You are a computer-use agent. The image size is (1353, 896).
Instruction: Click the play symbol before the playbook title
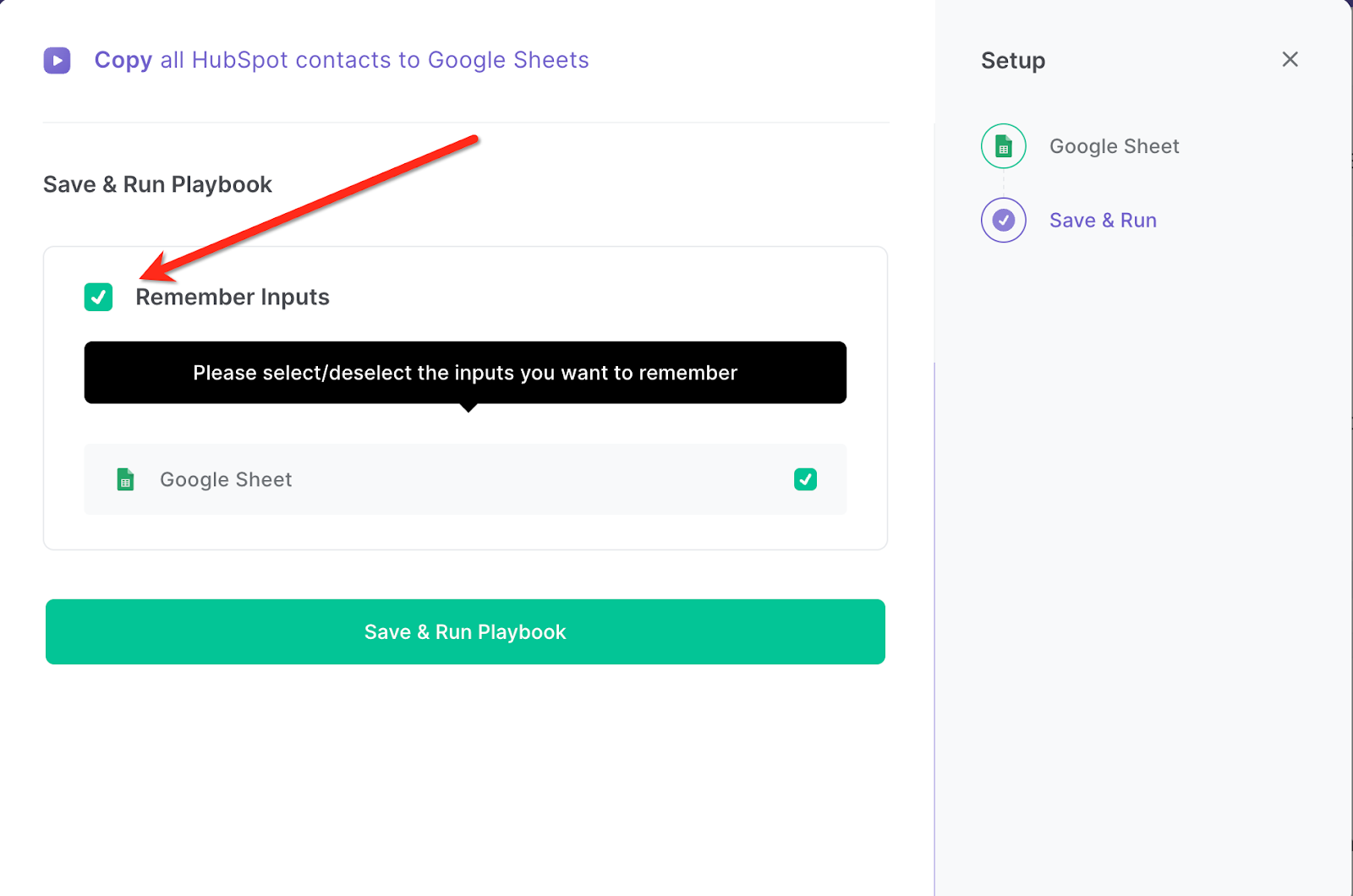click(x=57, y=60)
